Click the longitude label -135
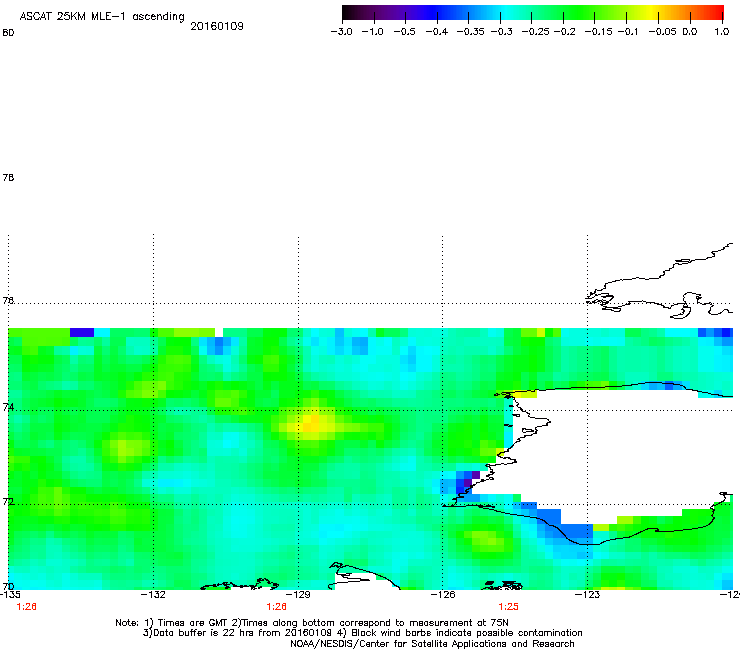This screenshot has width=740, height=650. [x=10, y=594]
